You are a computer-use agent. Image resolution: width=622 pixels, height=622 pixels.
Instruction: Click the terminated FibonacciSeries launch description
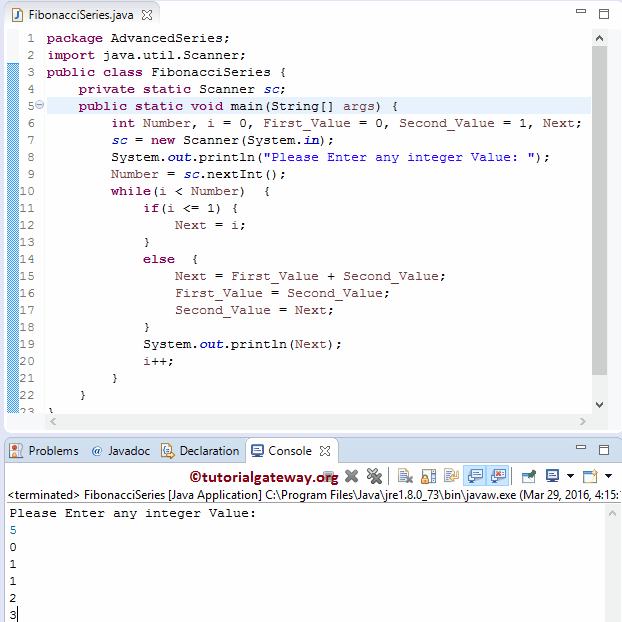click(x=315, y=495)
